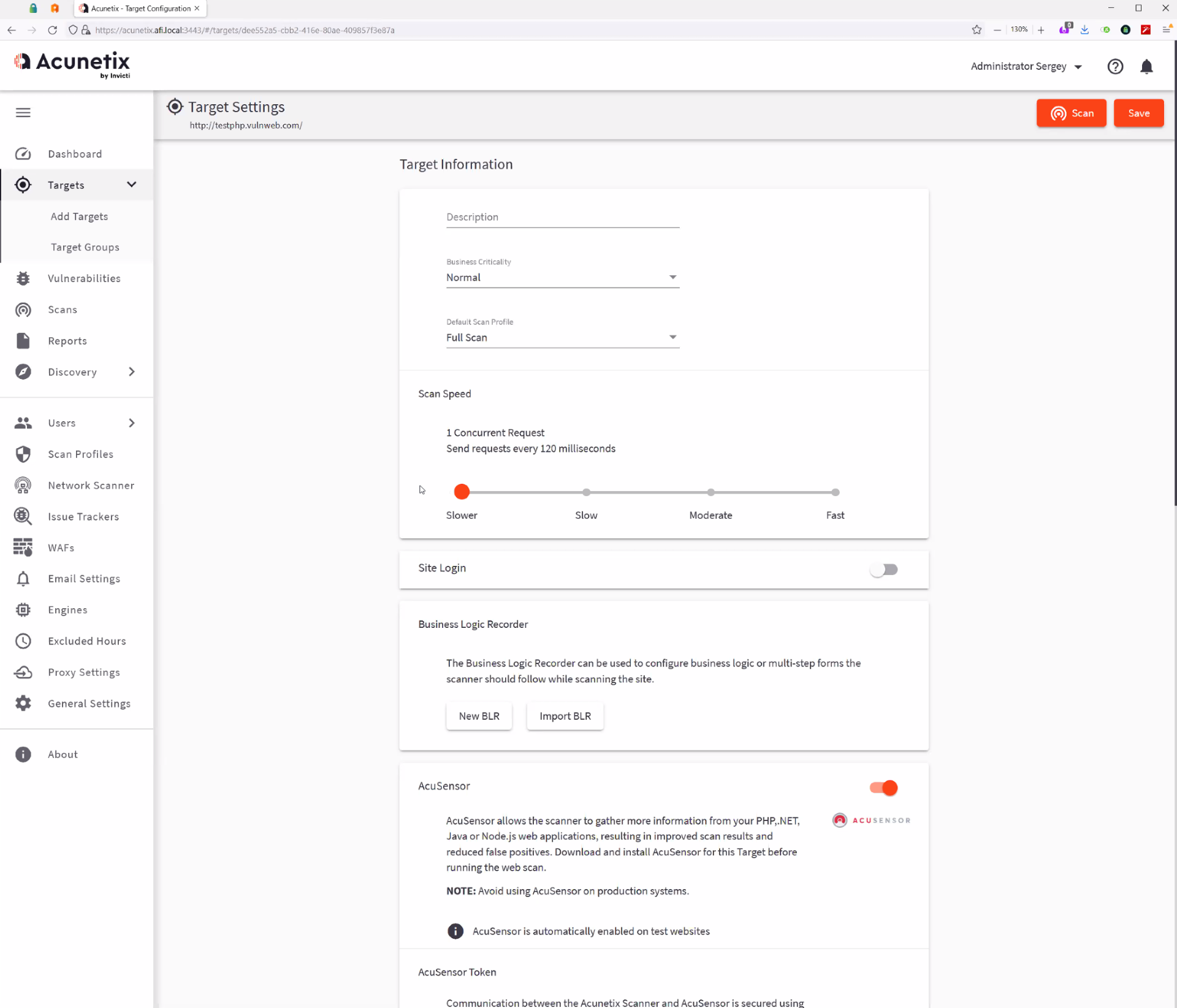Click the orange Save button

click(1138, 113)
